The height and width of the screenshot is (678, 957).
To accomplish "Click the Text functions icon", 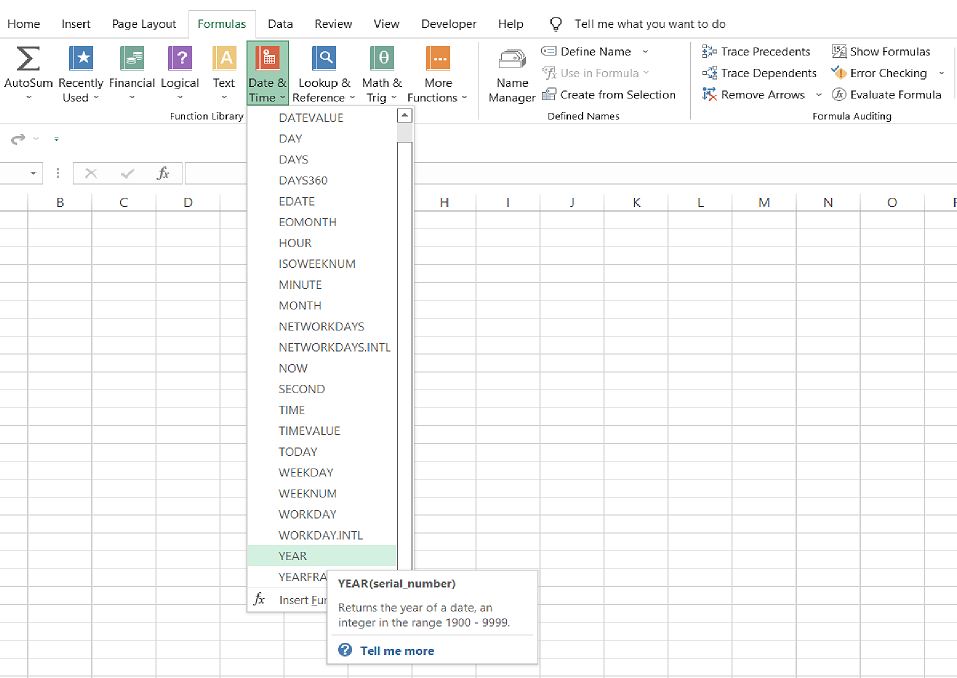I will [224, 59].
